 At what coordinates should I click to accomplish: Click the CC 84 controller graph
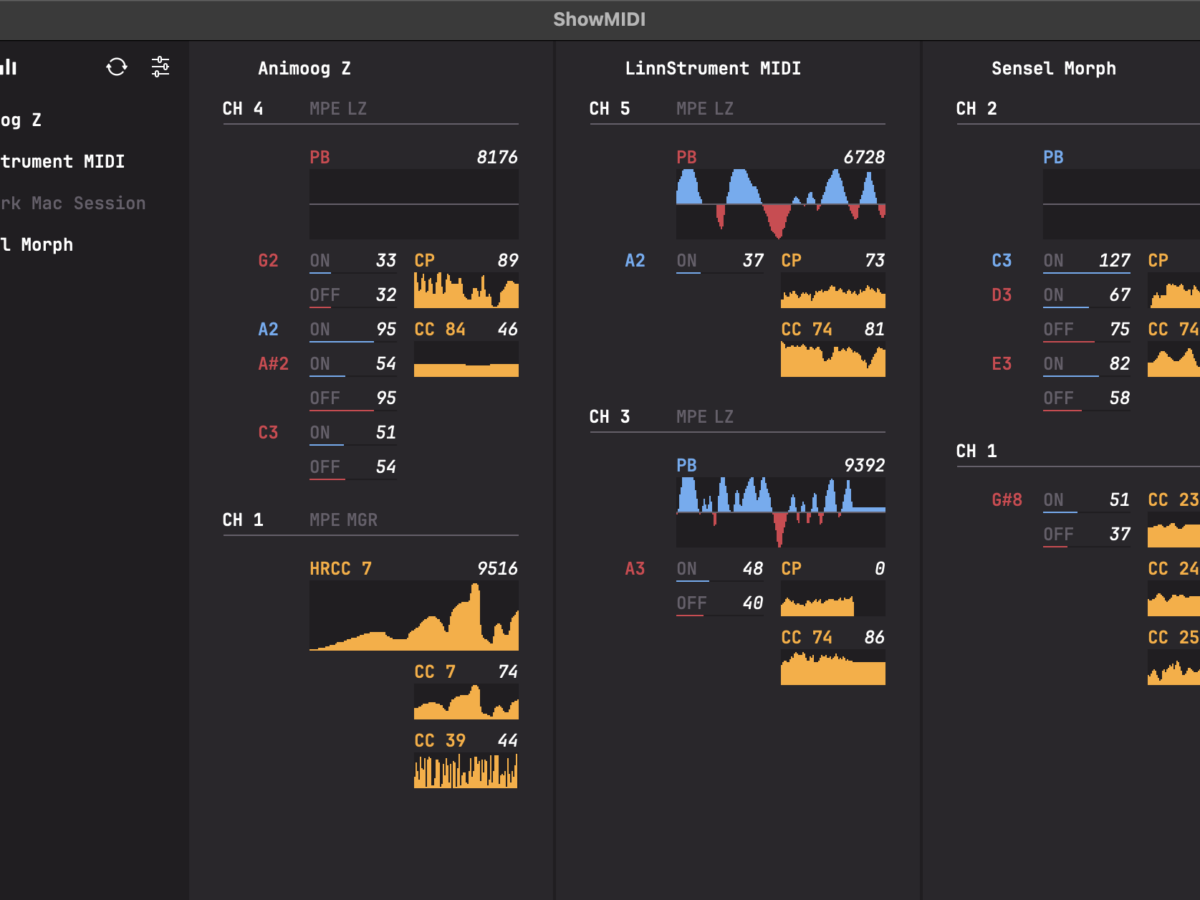[x=466, y=359]
